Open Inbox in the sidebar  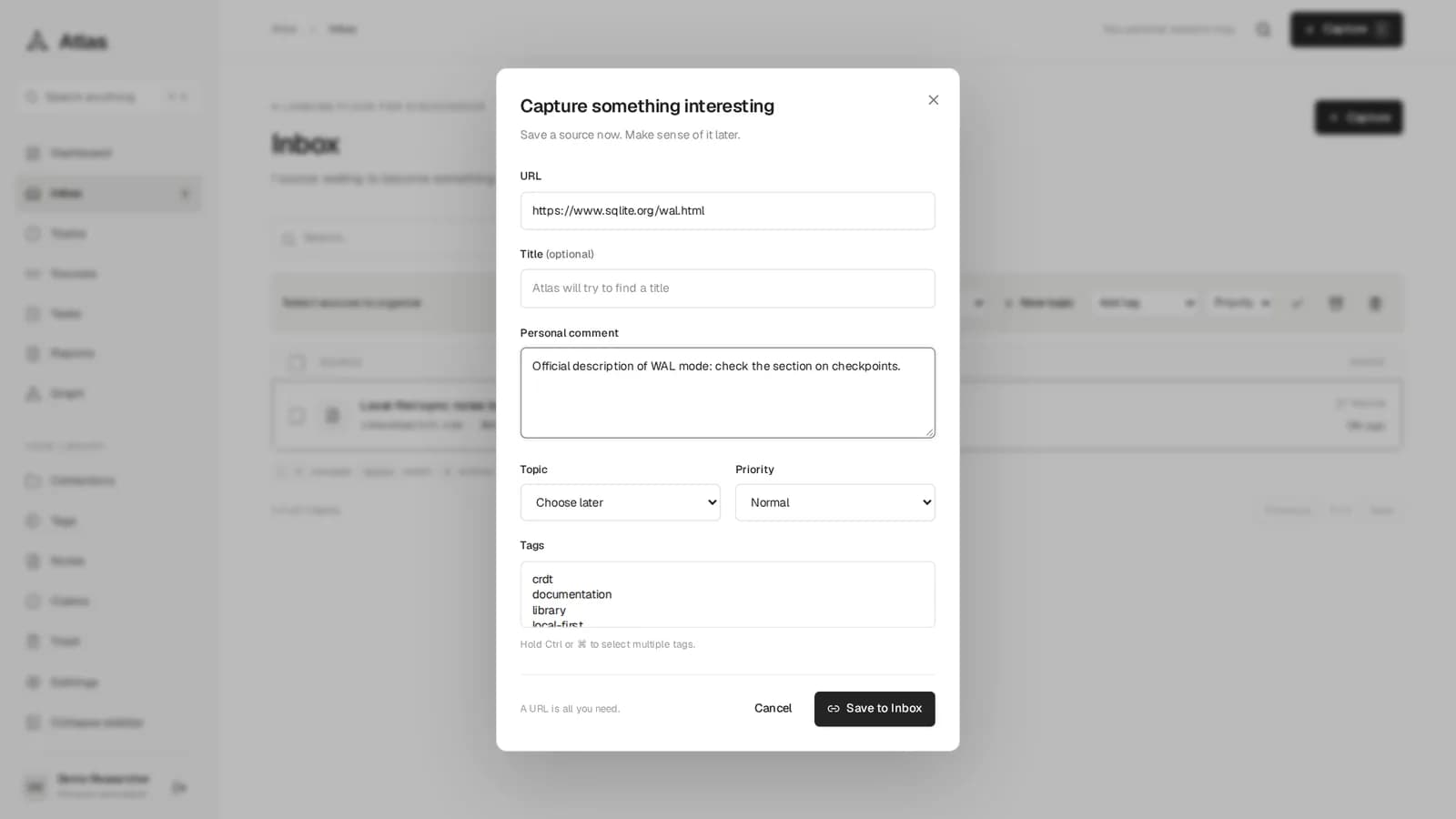click(108, 193)
